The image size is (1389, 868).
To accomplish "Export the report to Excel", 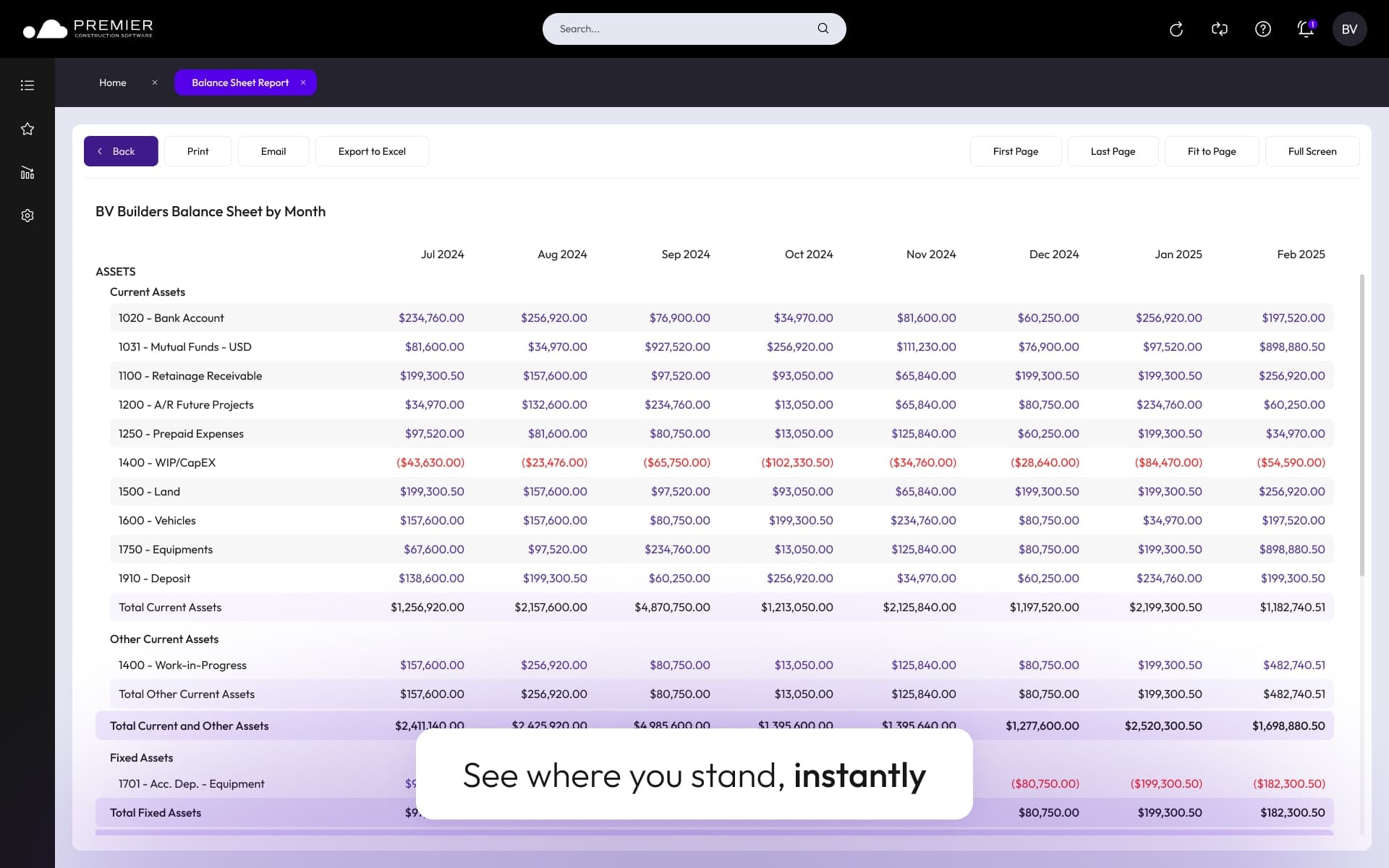I will pos(372,151).
